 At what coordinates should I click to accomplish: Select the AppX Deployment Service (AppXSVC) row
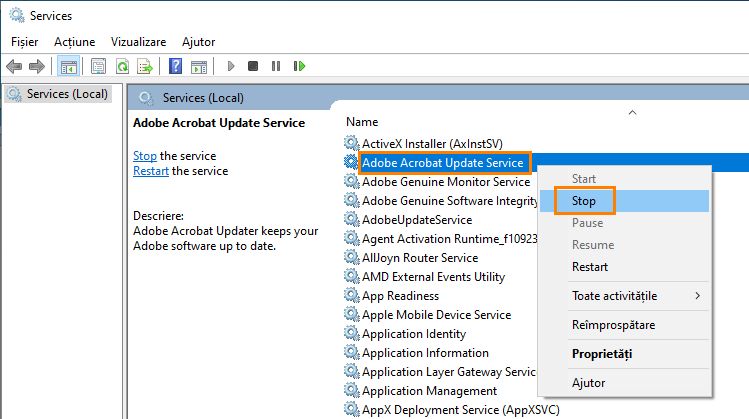[460, 410]
